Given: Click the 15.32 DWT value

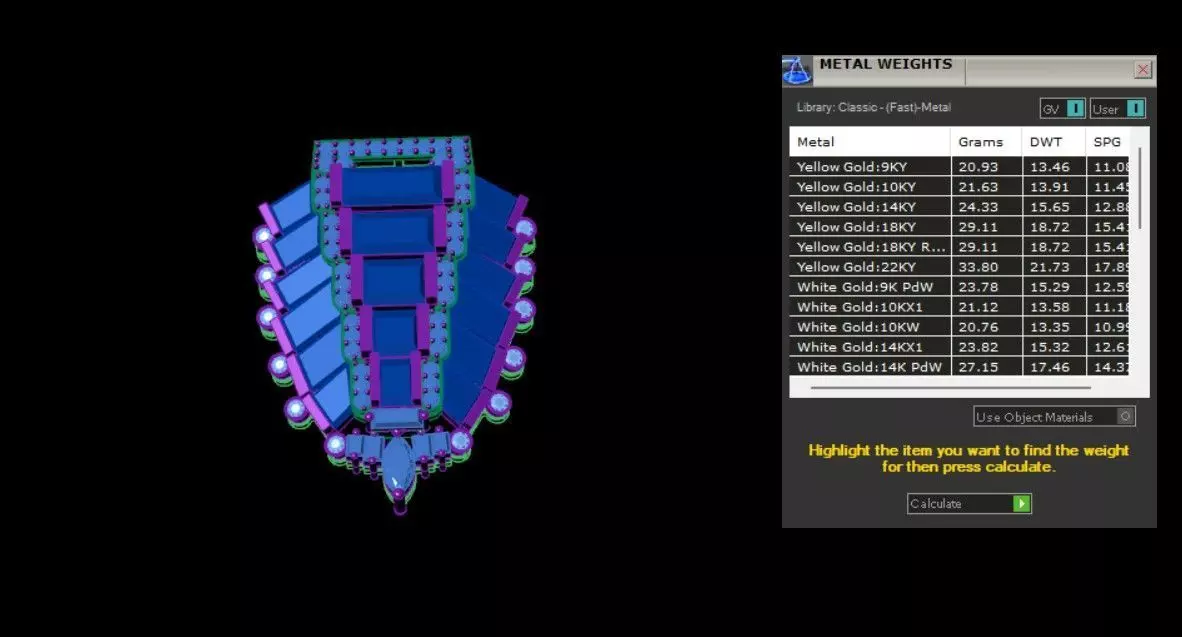Looking at the screenshot, I should pos(1049,347).
